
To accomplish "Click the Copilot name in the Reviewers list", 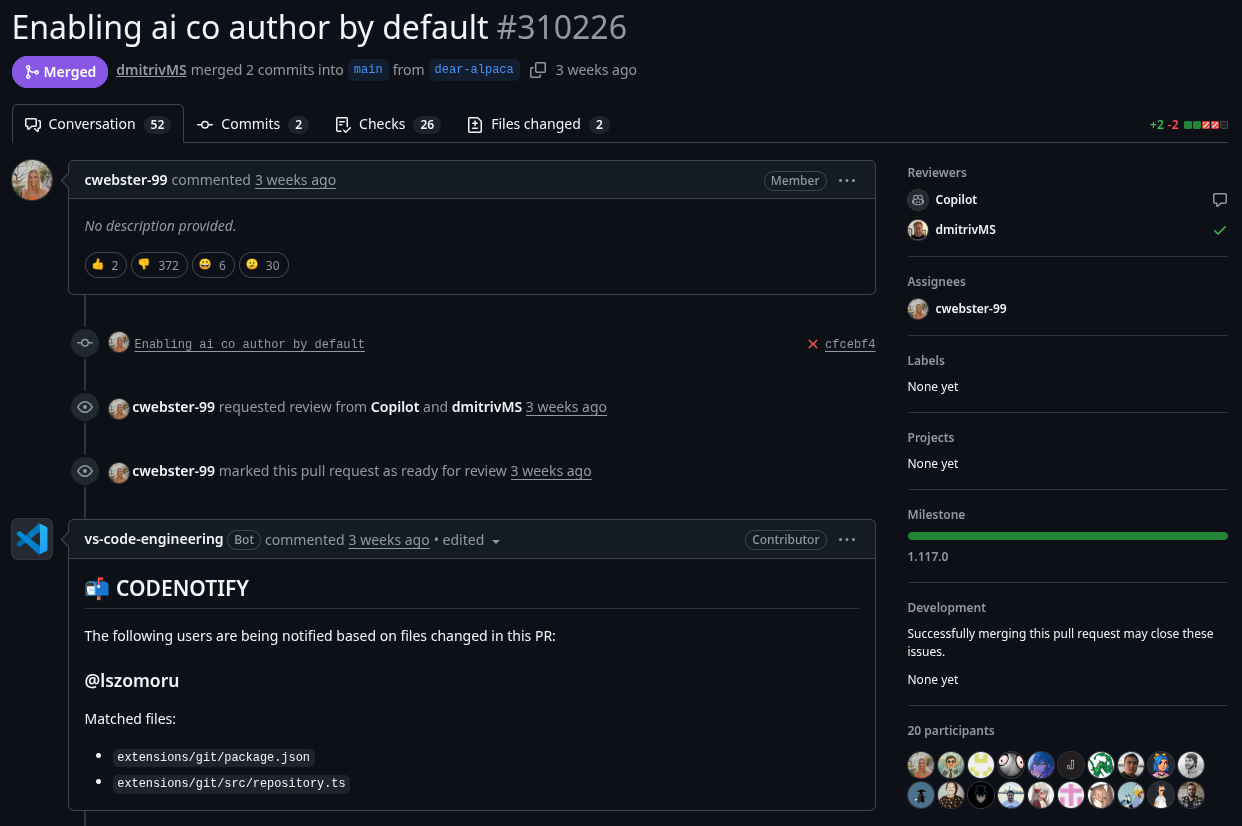I will pyautogui.click(x=956, y=200).
